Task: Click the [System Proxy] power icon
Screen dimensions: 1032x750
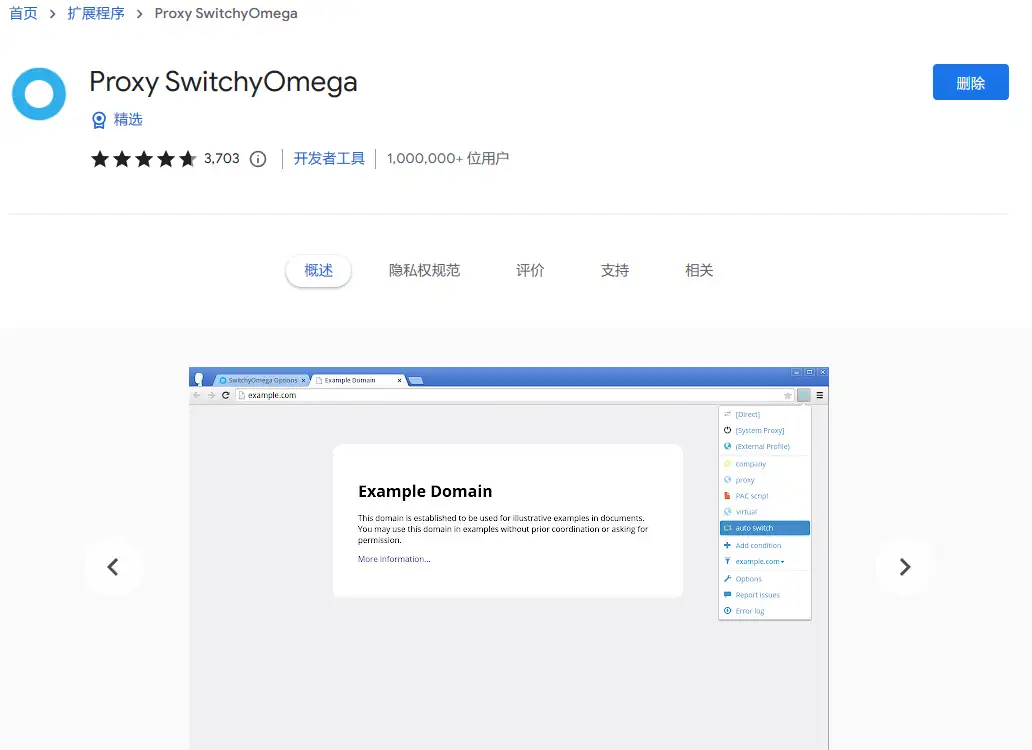Action: pos(727,429)
